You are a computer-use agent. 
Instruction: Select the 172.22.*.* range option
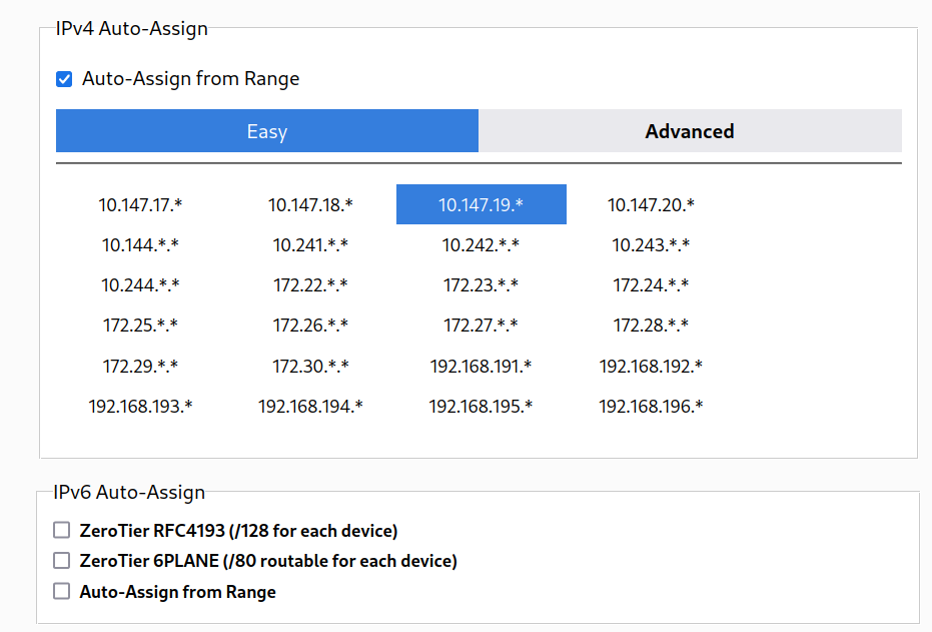[x=311, y=285]
